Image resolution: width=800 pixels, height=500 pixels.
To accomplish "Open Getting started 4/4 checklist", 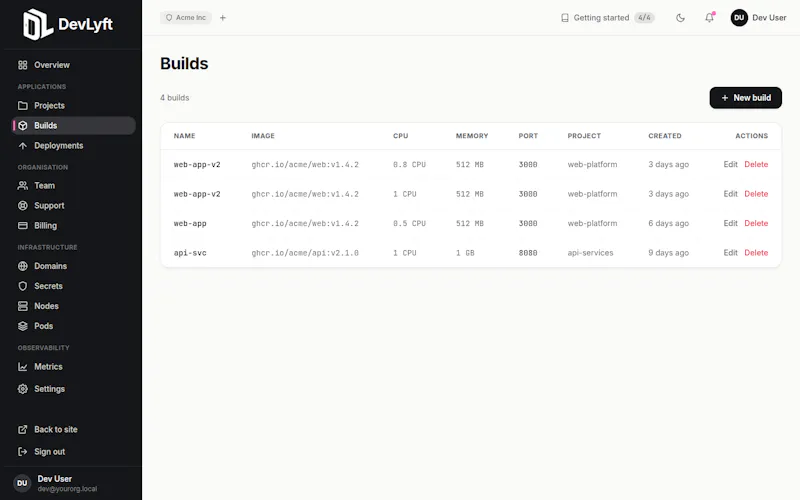I will pyautogui.click(x=607, y=18).
